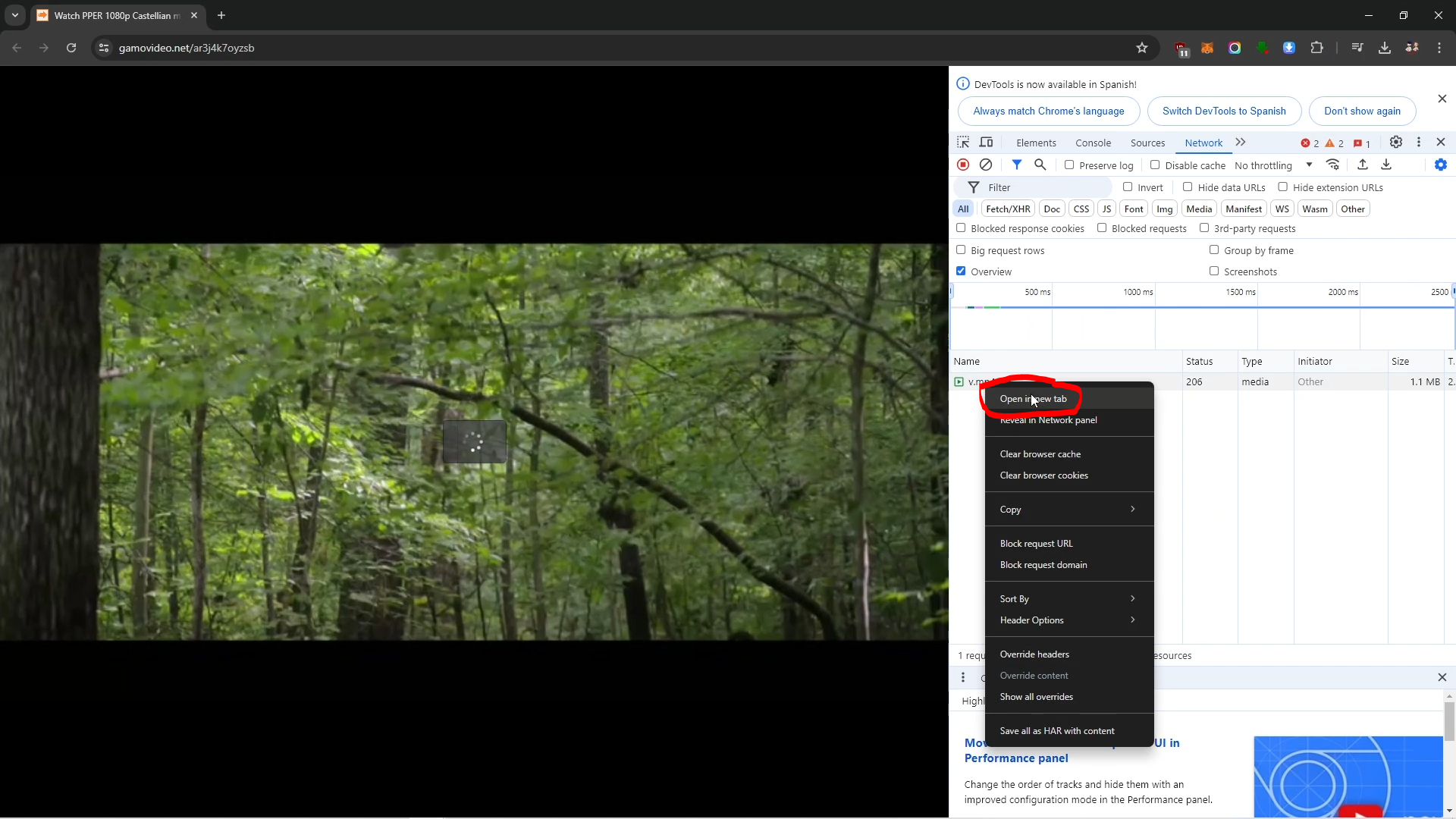Select Open in new tab menu entry

pos(1033,399)
